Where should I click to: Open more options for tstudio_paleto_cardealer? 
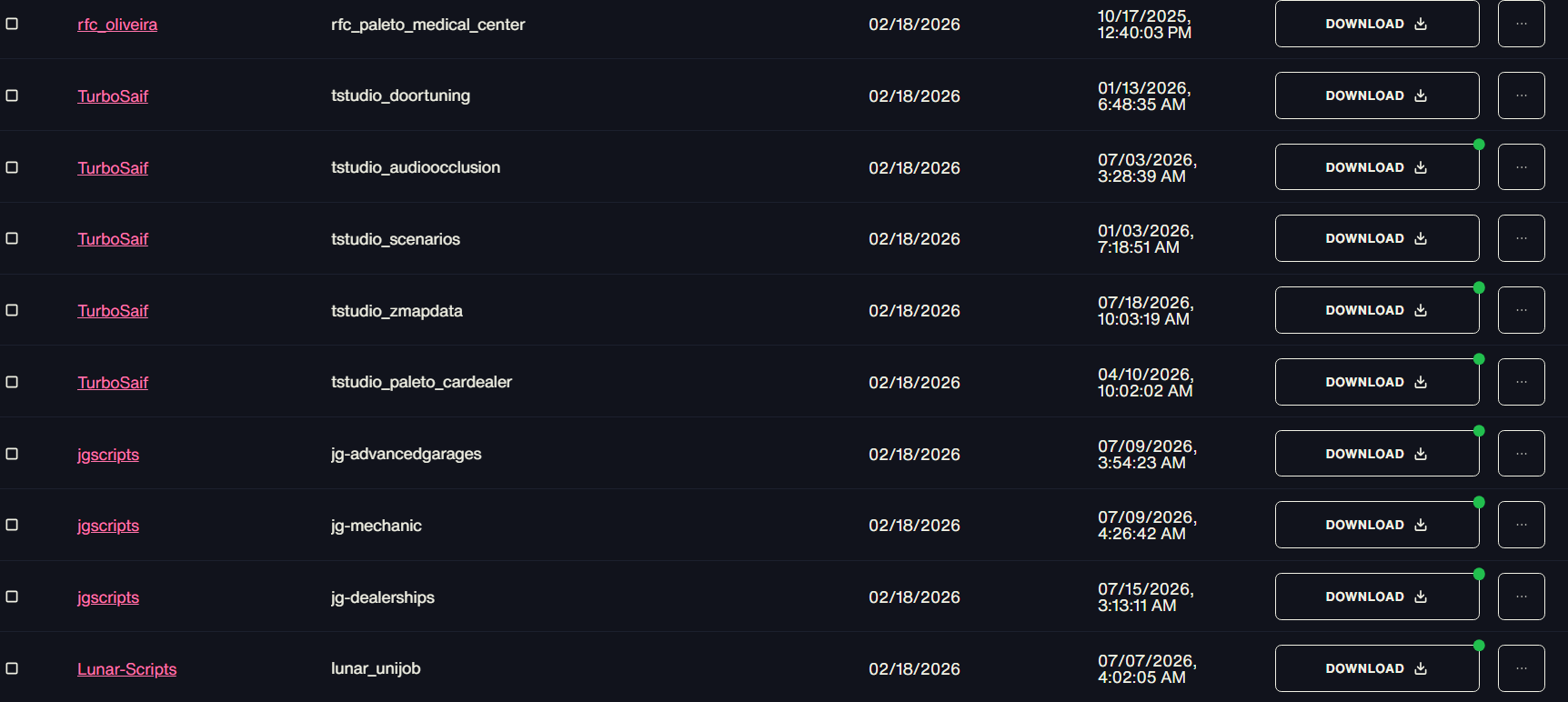1521,382
